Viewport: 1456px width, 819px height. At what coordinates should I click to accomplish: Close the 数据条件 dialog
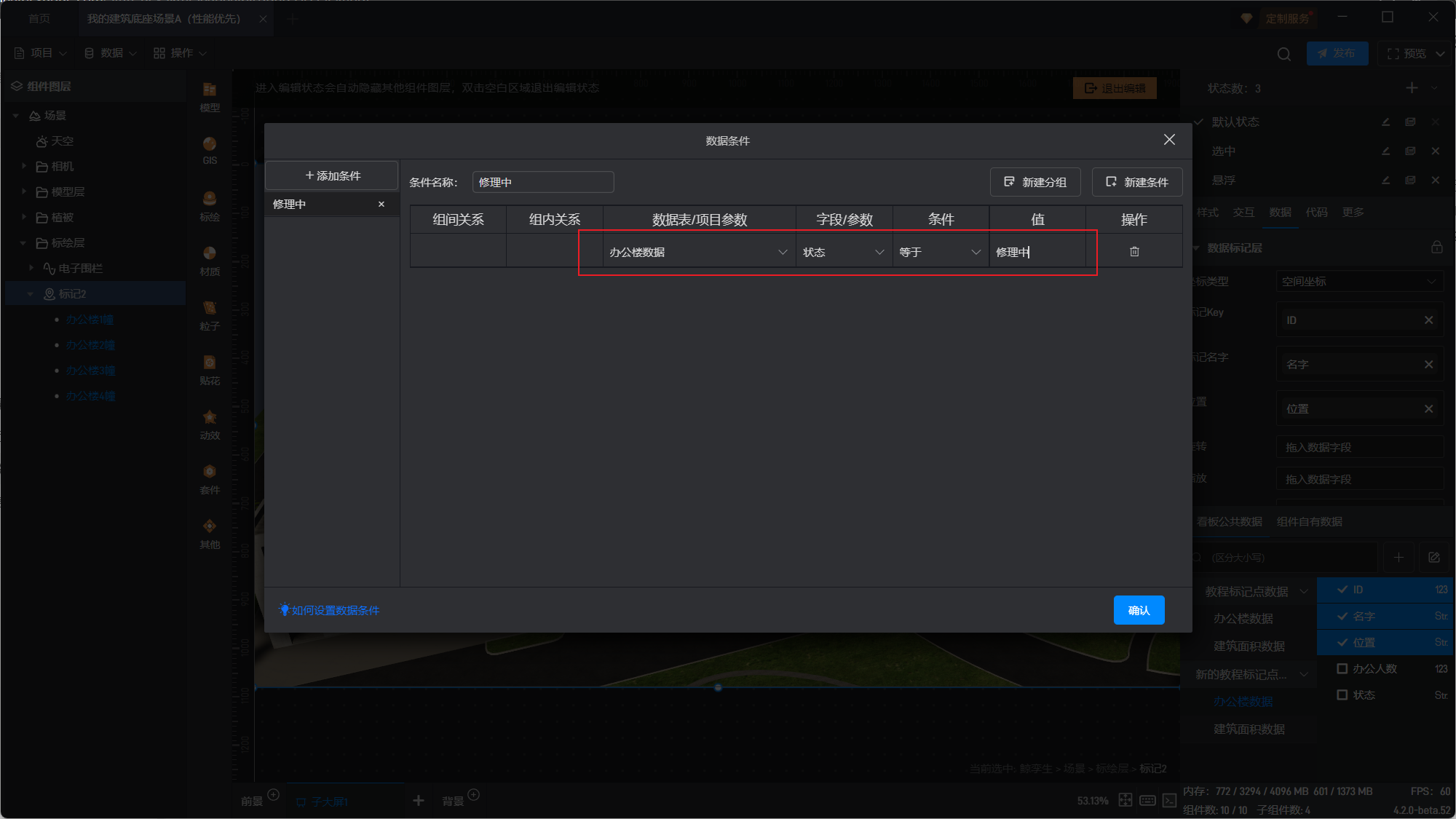[1169, 140]
